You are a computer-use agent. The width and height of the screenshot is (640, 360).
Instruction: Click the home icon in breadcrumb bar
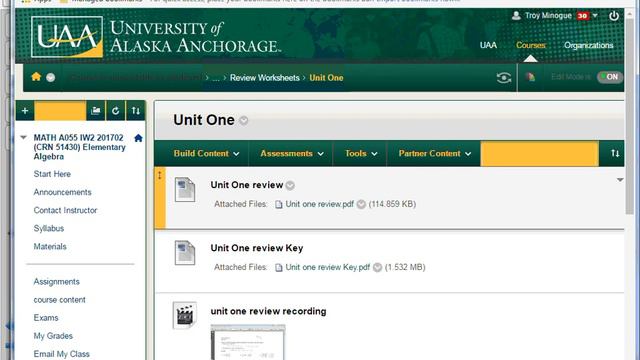tap(36, 77)
